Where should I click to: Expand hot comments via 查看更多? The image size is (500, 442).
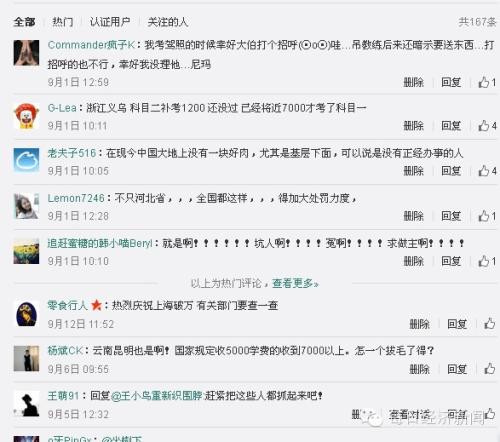tap(295, 283)
